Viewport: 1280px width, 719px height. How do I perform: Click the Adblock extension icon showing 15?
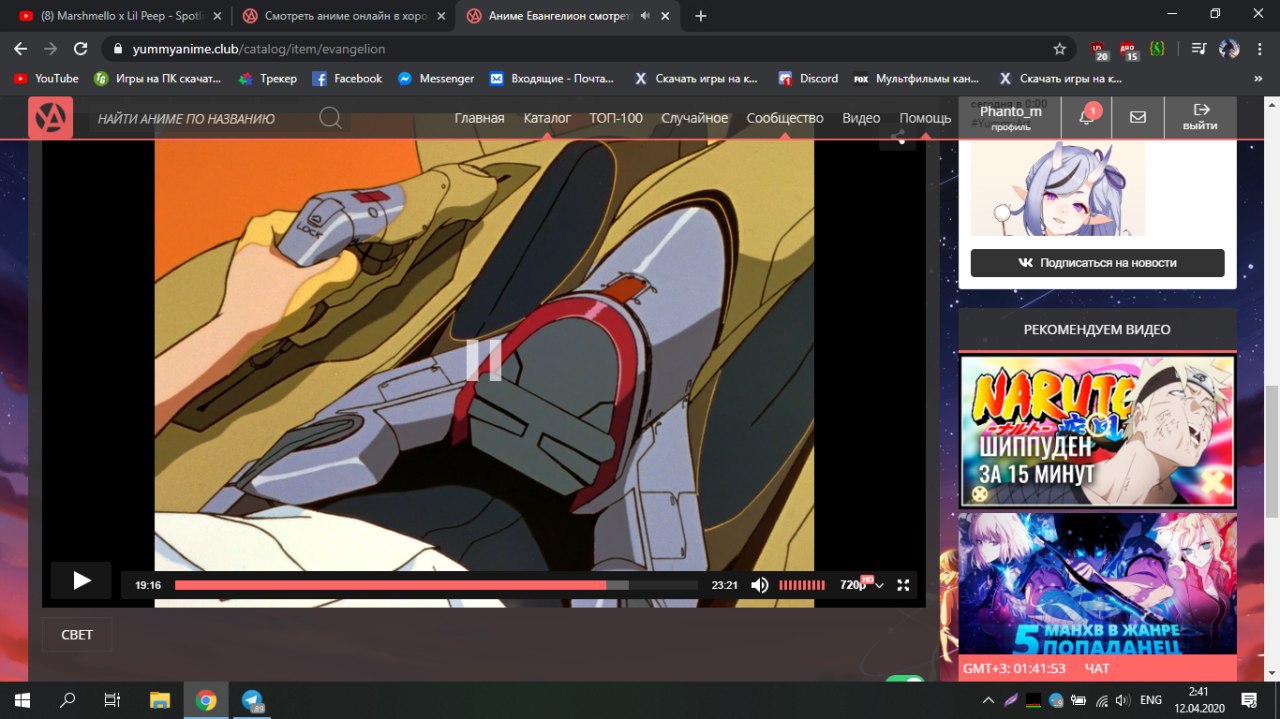[x=1129, y=49]
